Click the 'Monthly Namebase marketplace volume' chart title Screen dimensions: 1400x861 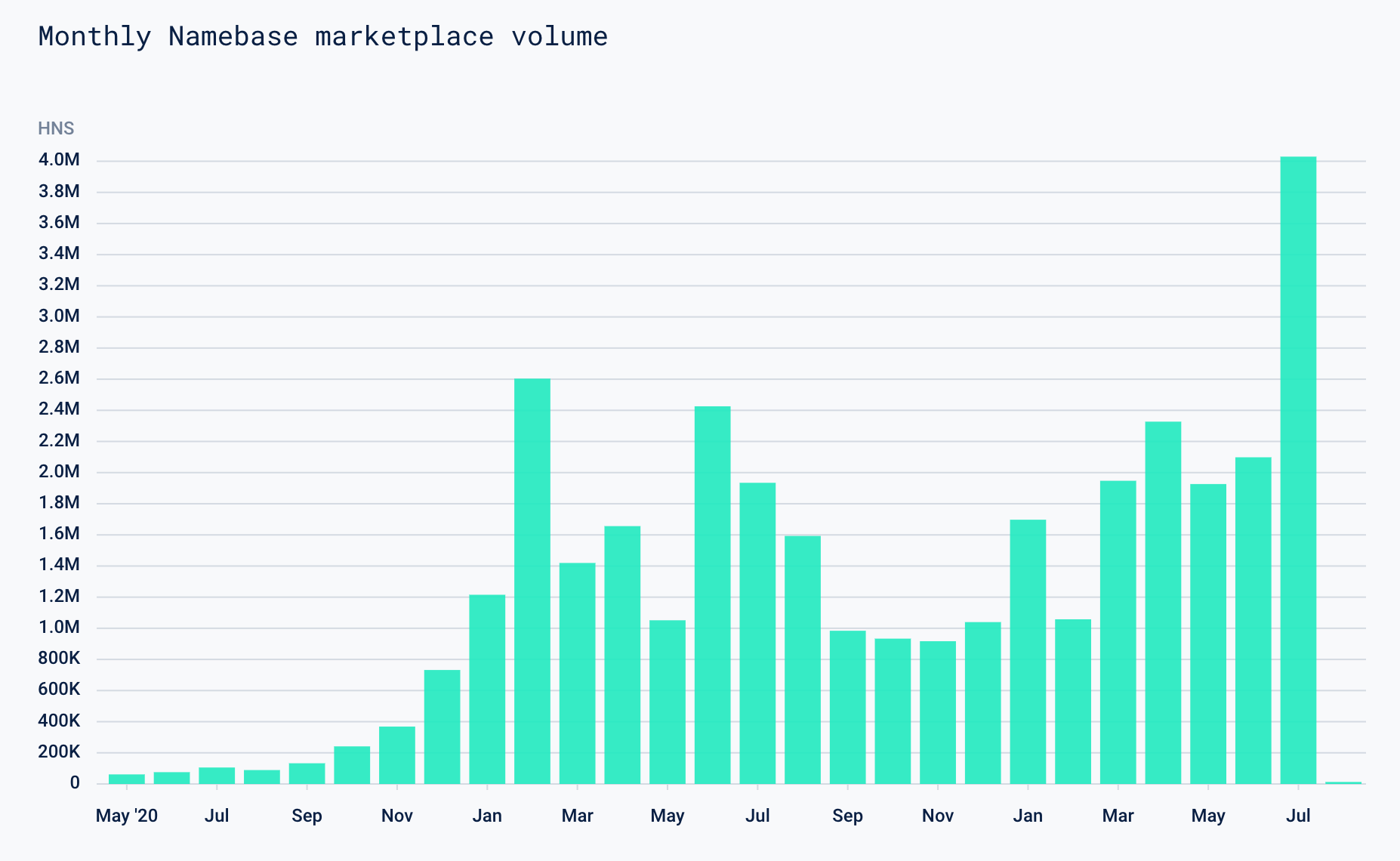click(323, 36)
